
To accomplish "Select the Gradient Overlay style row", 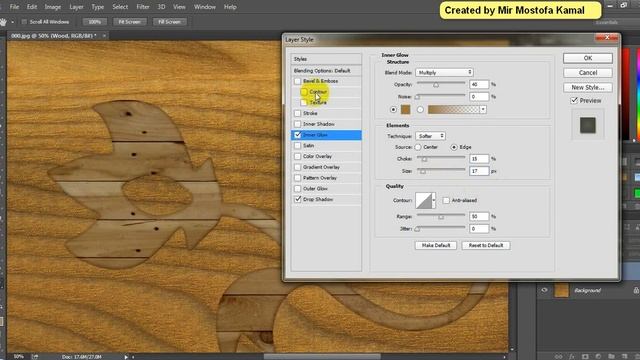I will tap(326, 167).
